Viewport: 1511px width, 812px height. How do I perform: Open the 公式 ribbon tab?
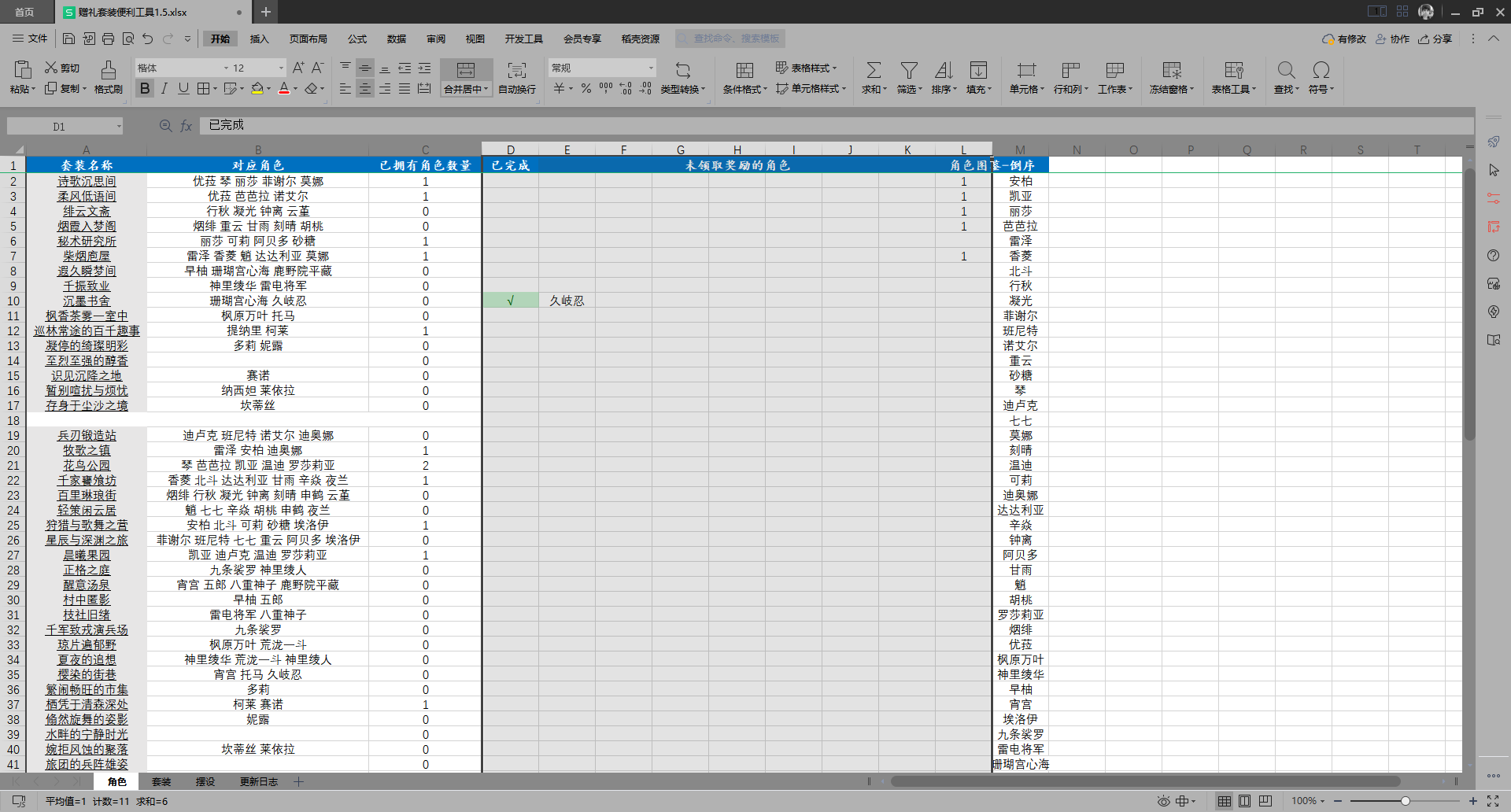[357, 39]
